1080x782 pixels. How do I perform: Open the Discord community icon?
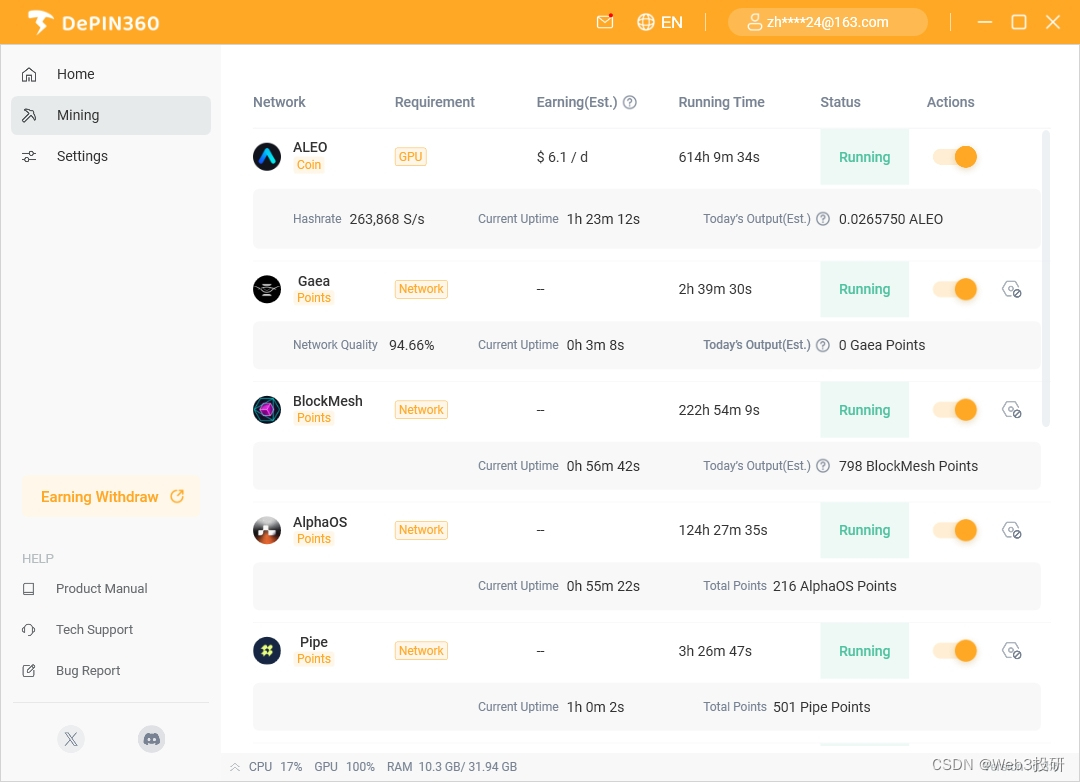pyautogui.click(x=151, y=739)
